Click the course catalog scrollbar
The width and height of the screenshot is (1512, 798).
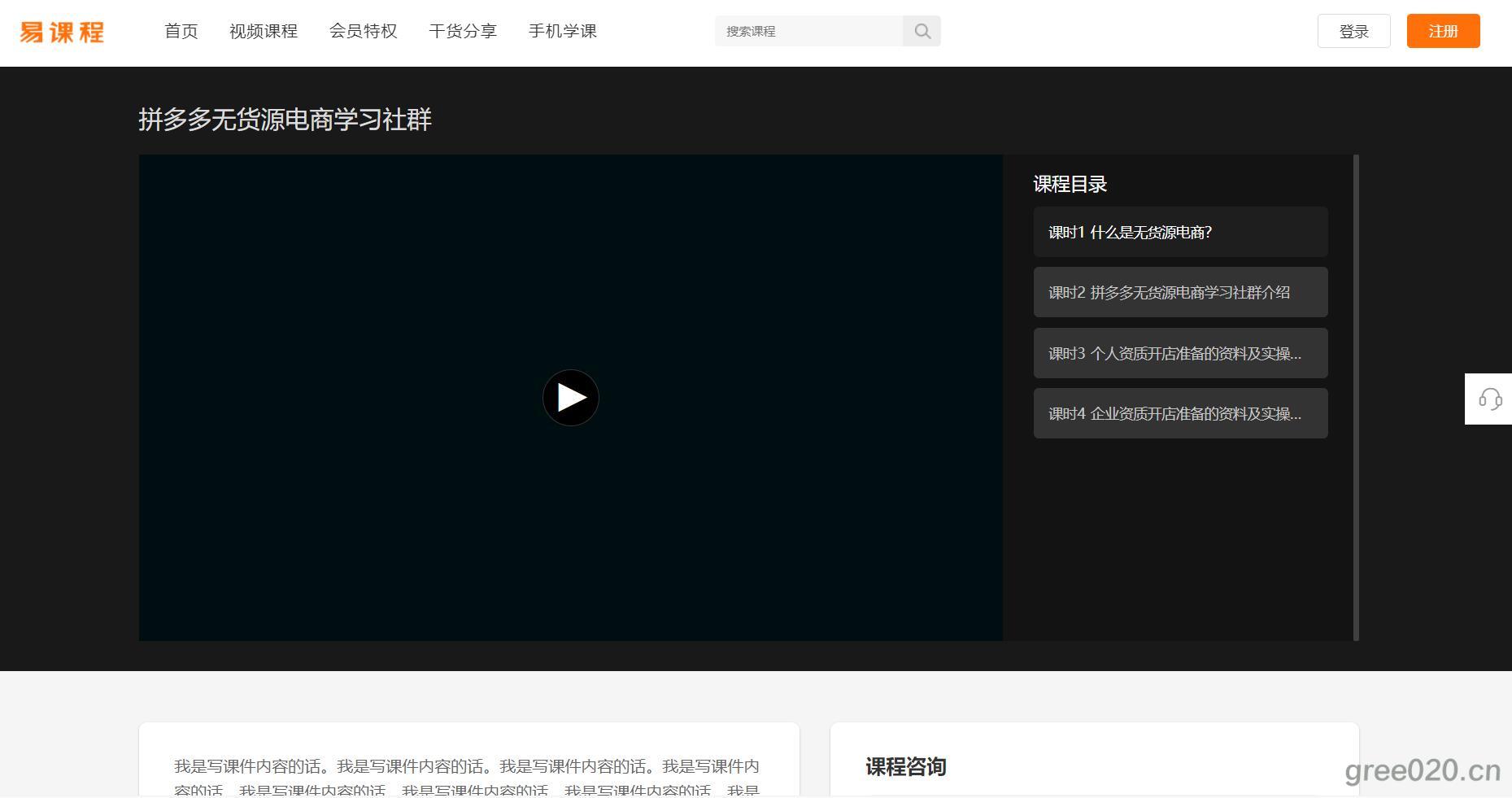click(x=1357, y=398)
